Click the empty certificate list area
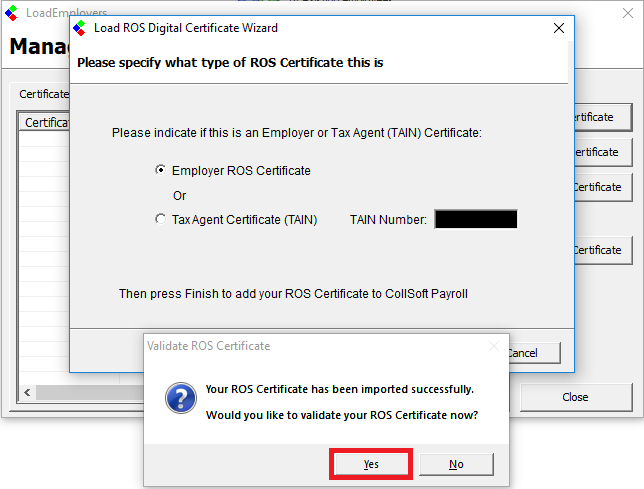The height and width of the screenshot is (489, 644). (45, 250)
